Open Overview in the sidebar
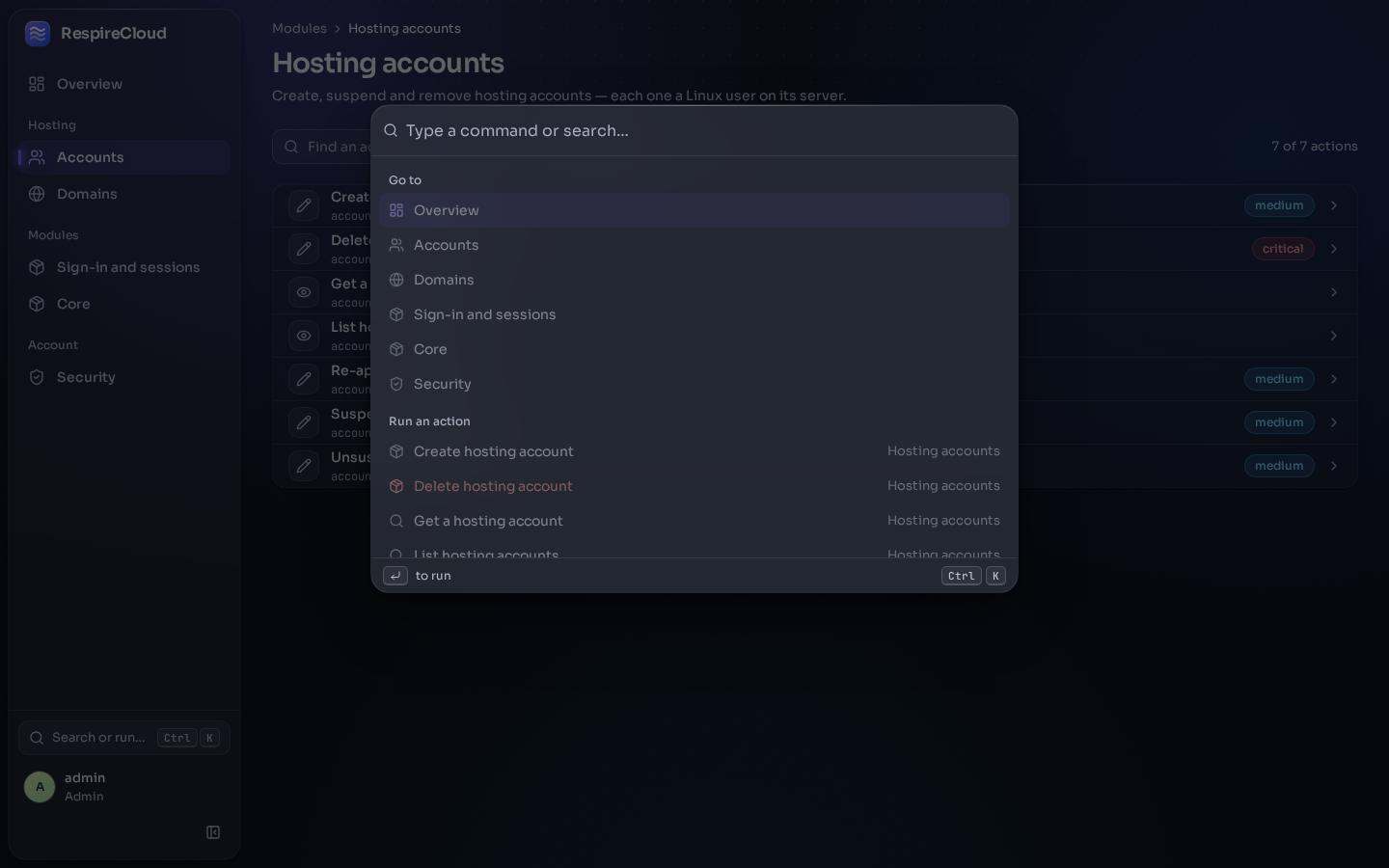This screenshot has height=868, width=1389. (x=124, y=84)
